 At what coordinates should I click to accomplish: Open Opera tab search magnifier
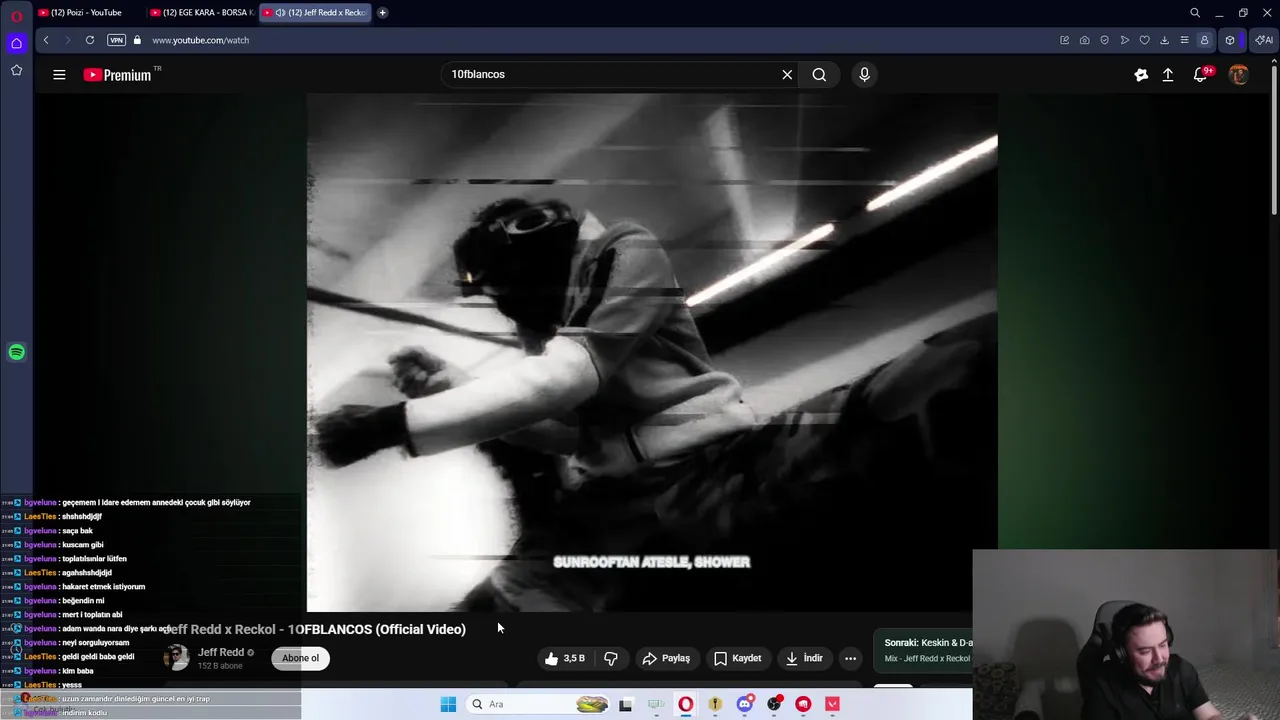1195,13
